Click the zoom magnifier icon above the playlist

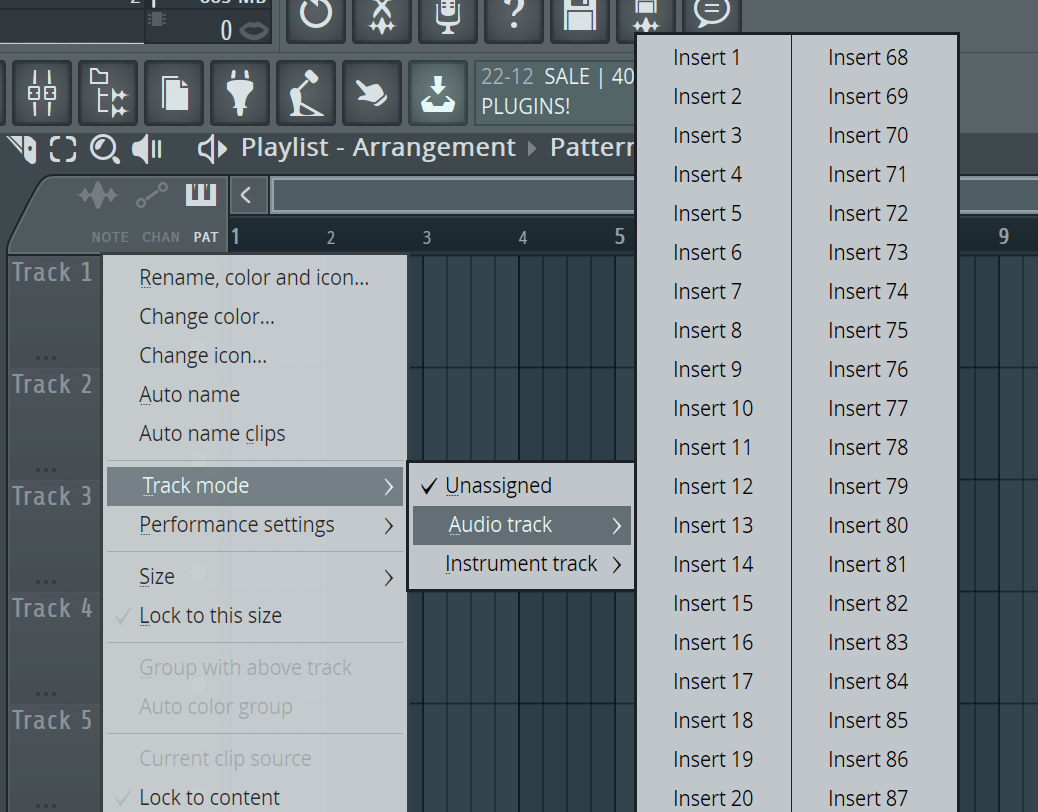(x=104, y=147)
